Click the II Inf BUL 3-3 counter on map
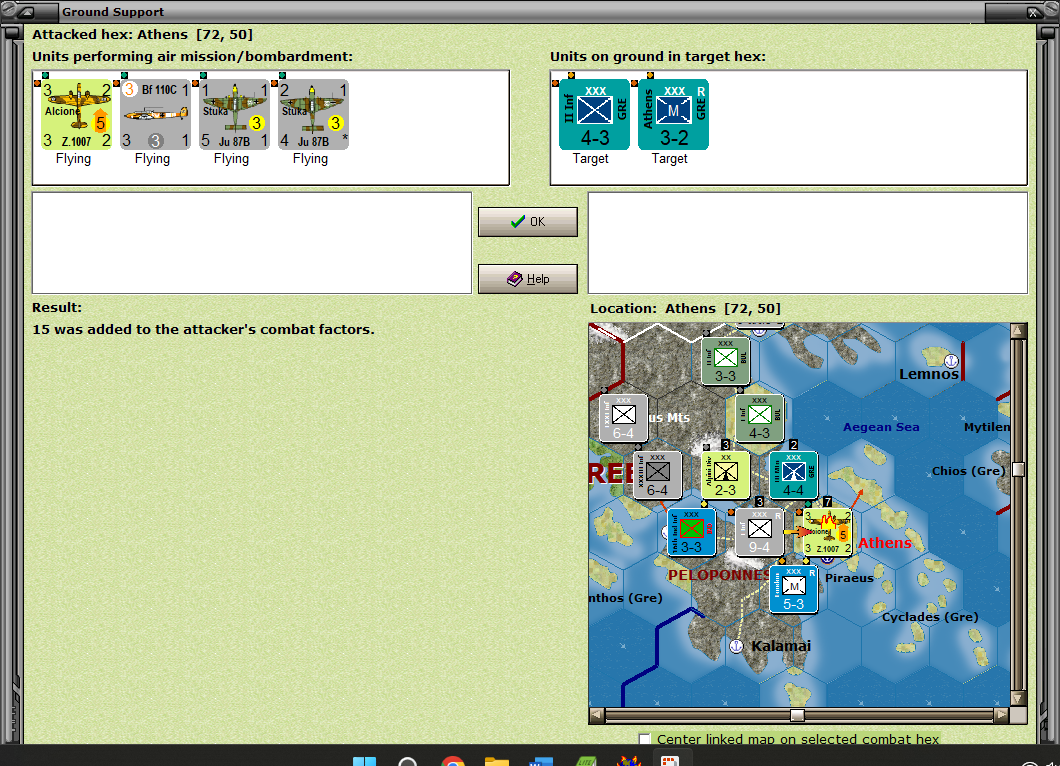 pyautogui.click(x=725, y=360)
